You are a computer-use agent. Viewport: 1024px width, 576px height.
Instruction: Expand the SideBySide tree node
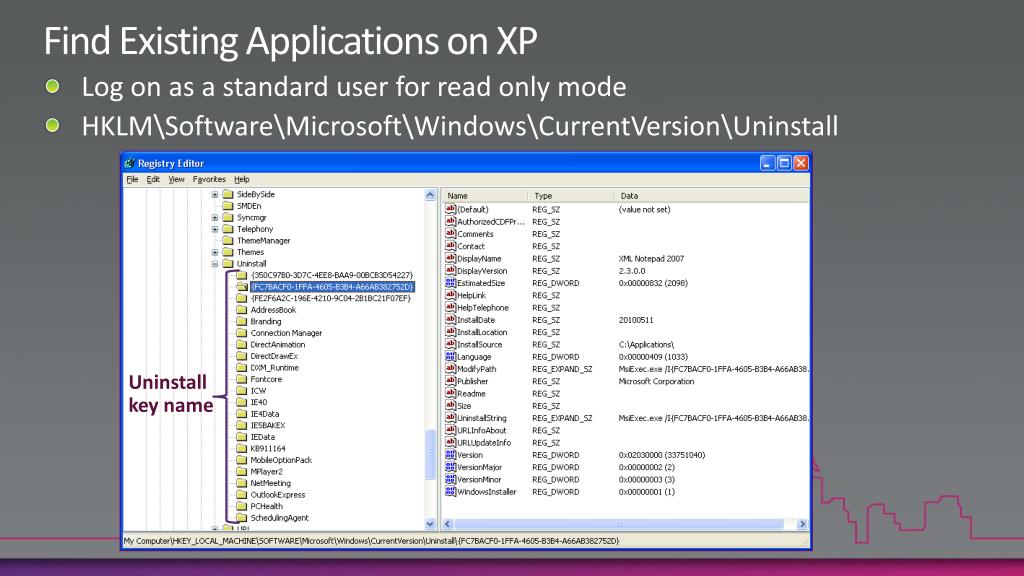point(215,195)
